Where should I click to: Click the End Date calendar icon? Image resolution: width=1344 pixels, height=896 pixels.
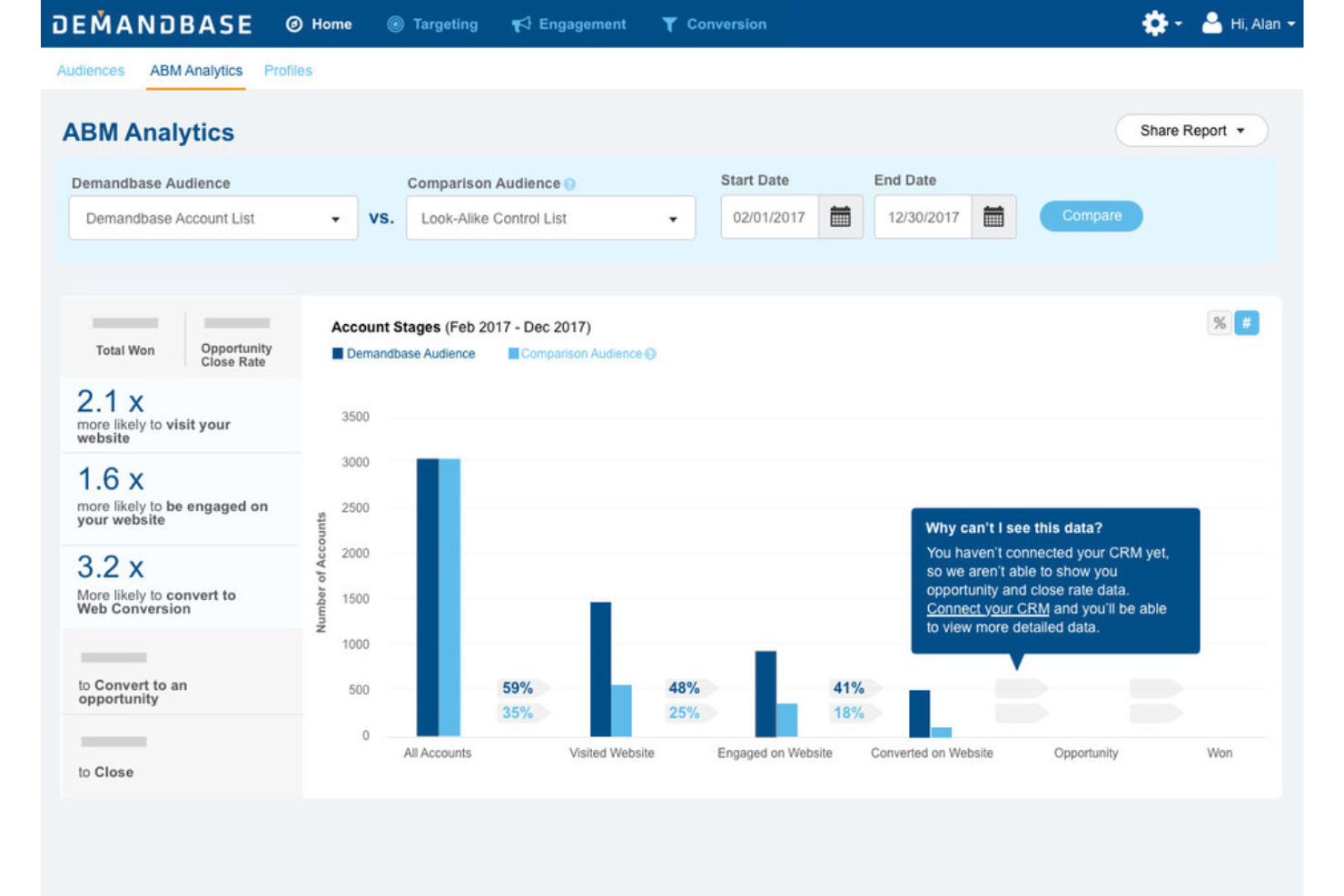pyautogui.click(x=993, y=217)
